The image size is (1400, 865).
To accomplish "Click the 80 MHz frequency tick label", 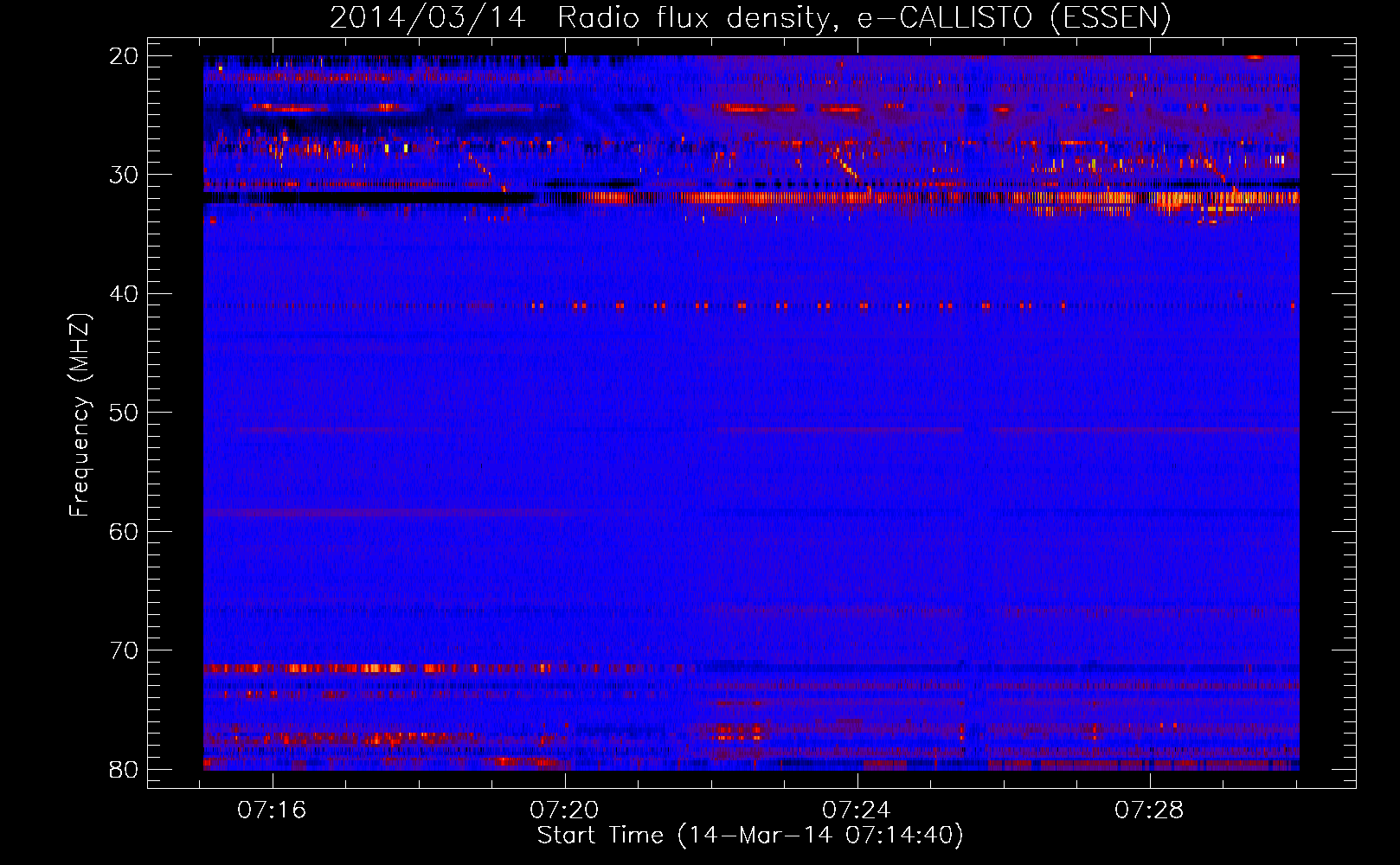I will click(x=124, y=769).
